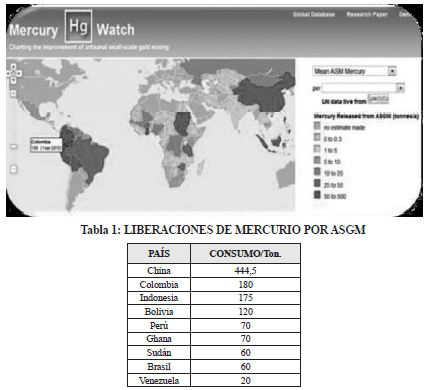Screen dimensions: 426x390
Task: Click the zoom slider handle on map
Action: [x=14, y=146]
